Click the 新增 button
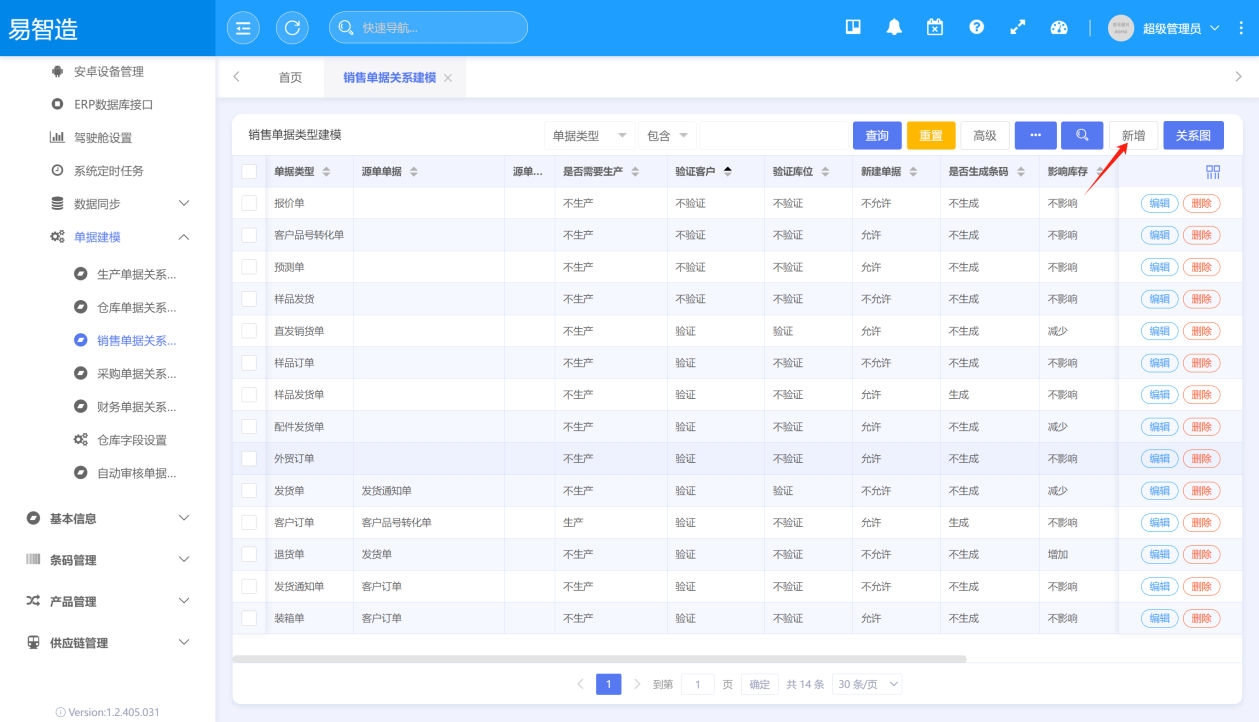 coord(1134,136)
